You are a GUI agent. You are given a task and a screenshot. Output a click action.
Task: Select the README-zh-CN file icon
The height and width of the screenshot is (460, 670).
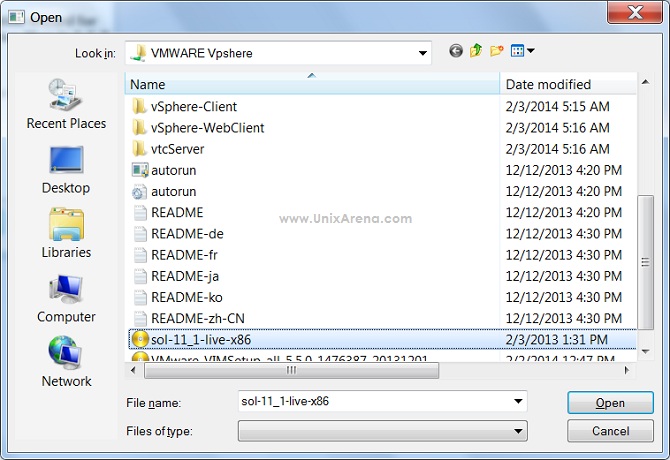point(140,318)
